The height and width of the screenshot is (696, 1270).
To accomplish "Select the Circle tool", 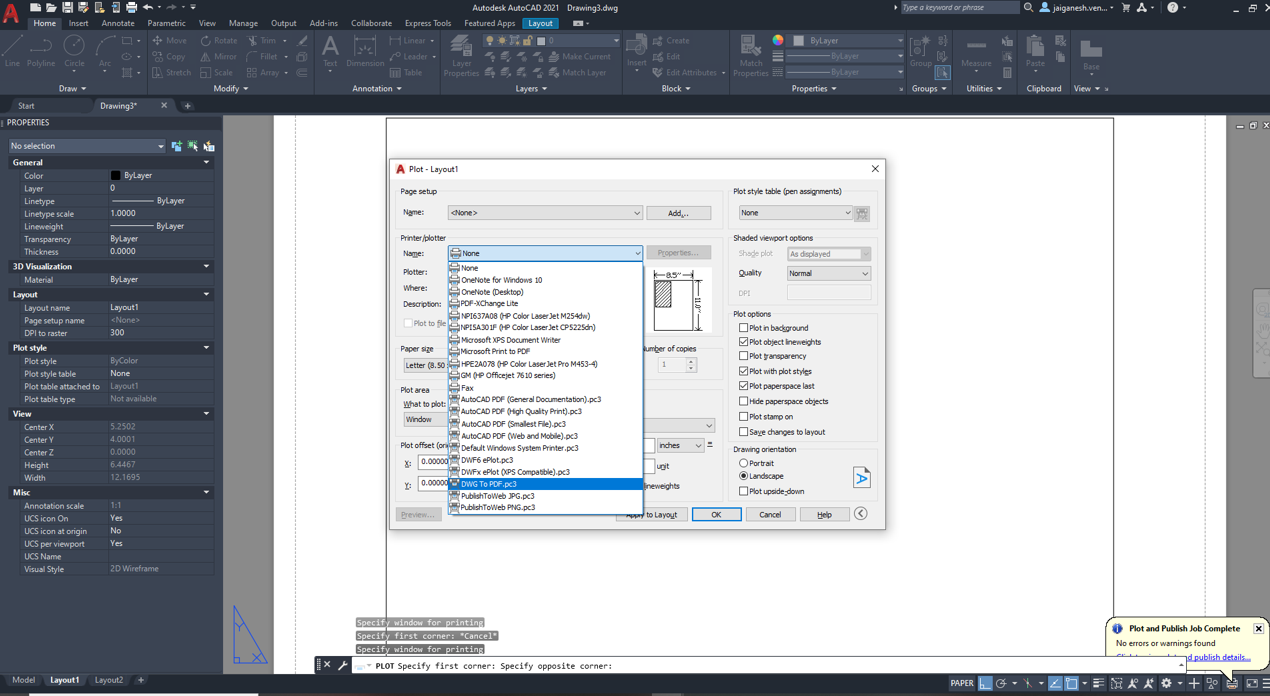I will pos(73,47).
